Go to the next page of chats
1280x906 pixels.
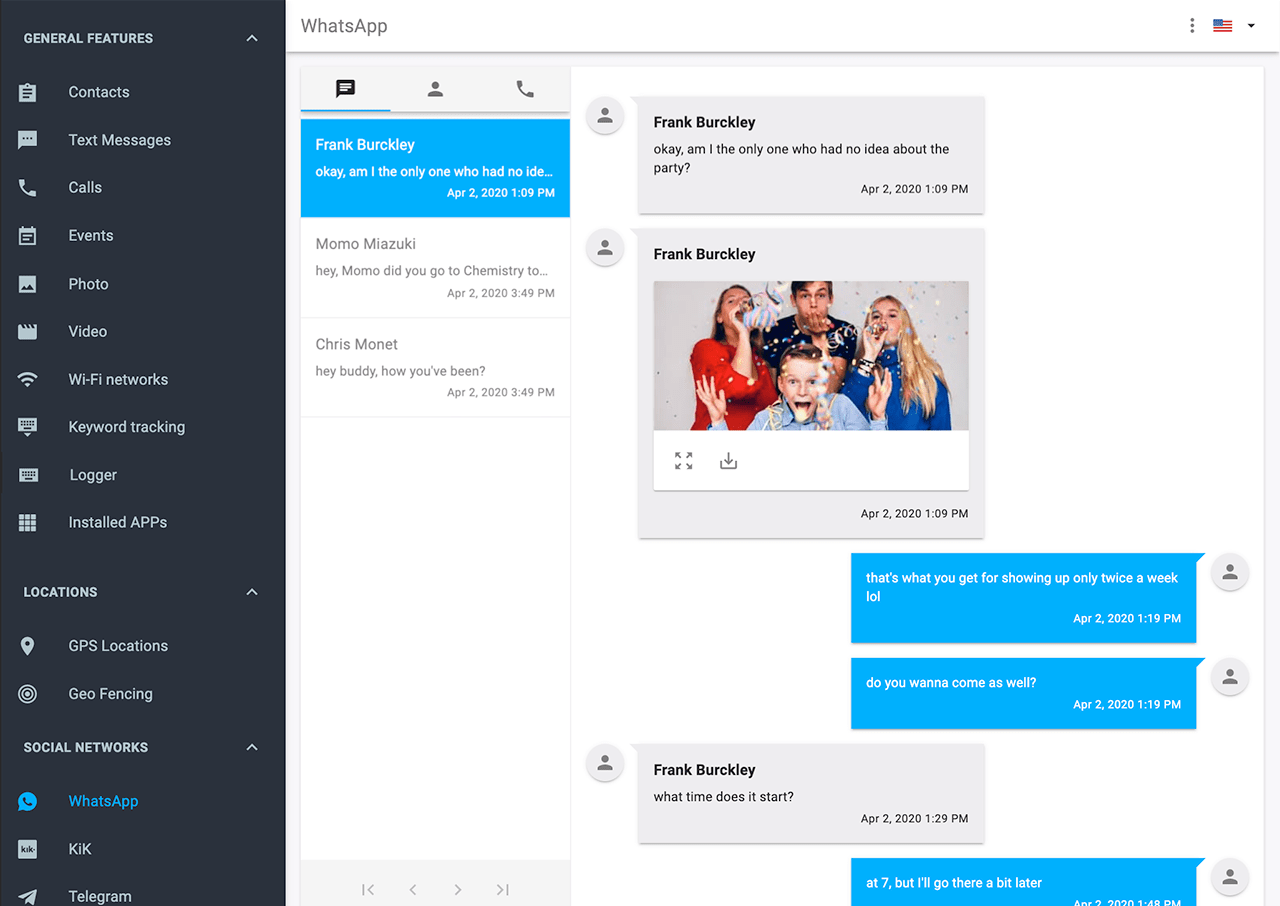pyautogui.click(x=457, y=889)
